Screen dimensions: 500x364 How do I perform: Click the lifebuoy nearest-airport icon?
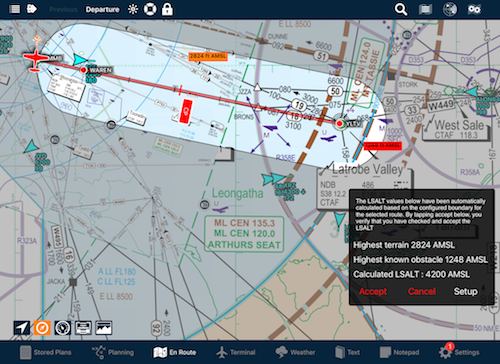pos(150,9)
